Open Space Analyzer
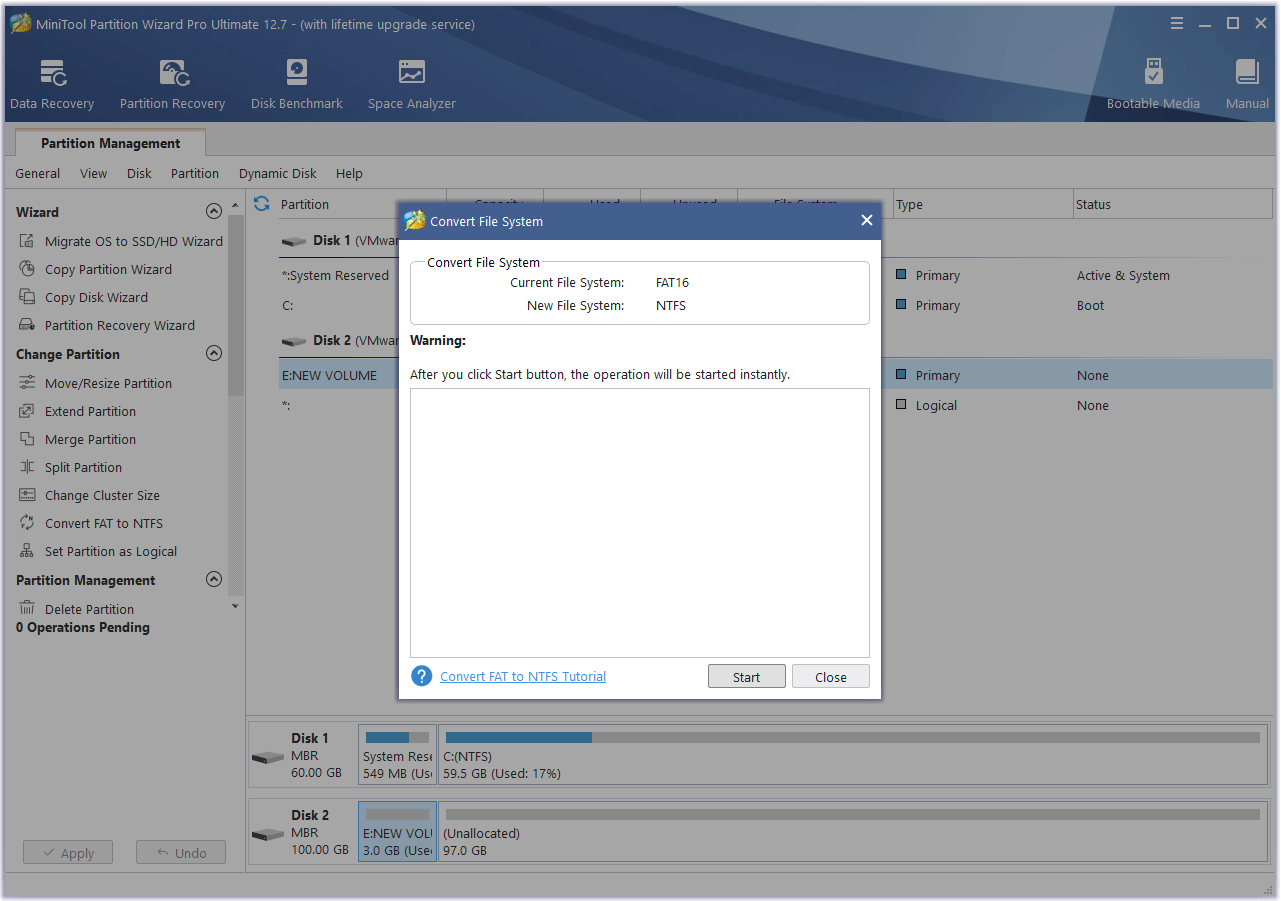The height and width of the screenshot is (901, 1281). pyautogui.click(x=411, y=84)
